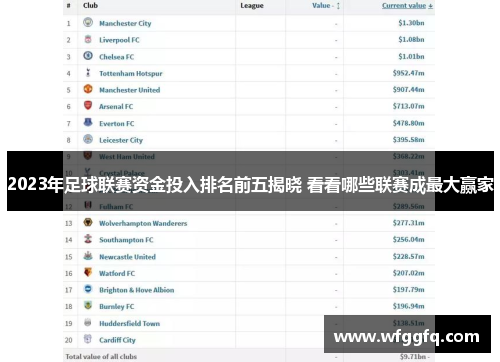This screenshot has height=362, width=500.
Task: Click the $478.80m value for Everton
Action: 408,123
